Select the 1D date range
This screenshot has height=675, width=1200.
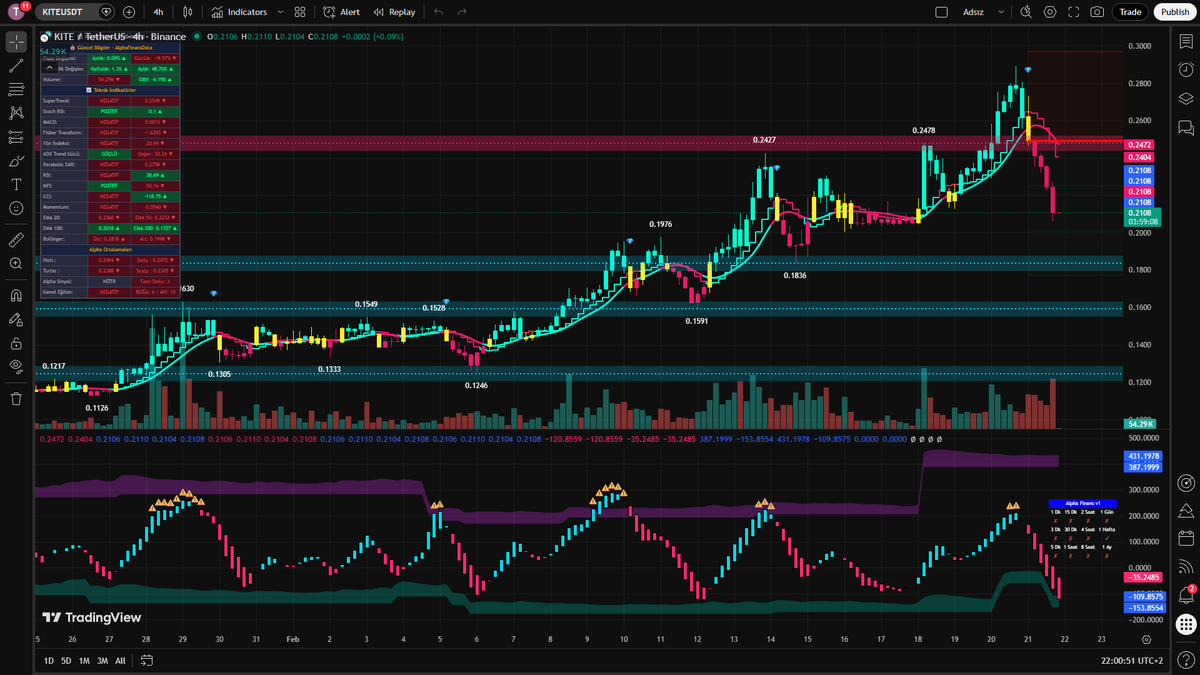click(50, 660)
